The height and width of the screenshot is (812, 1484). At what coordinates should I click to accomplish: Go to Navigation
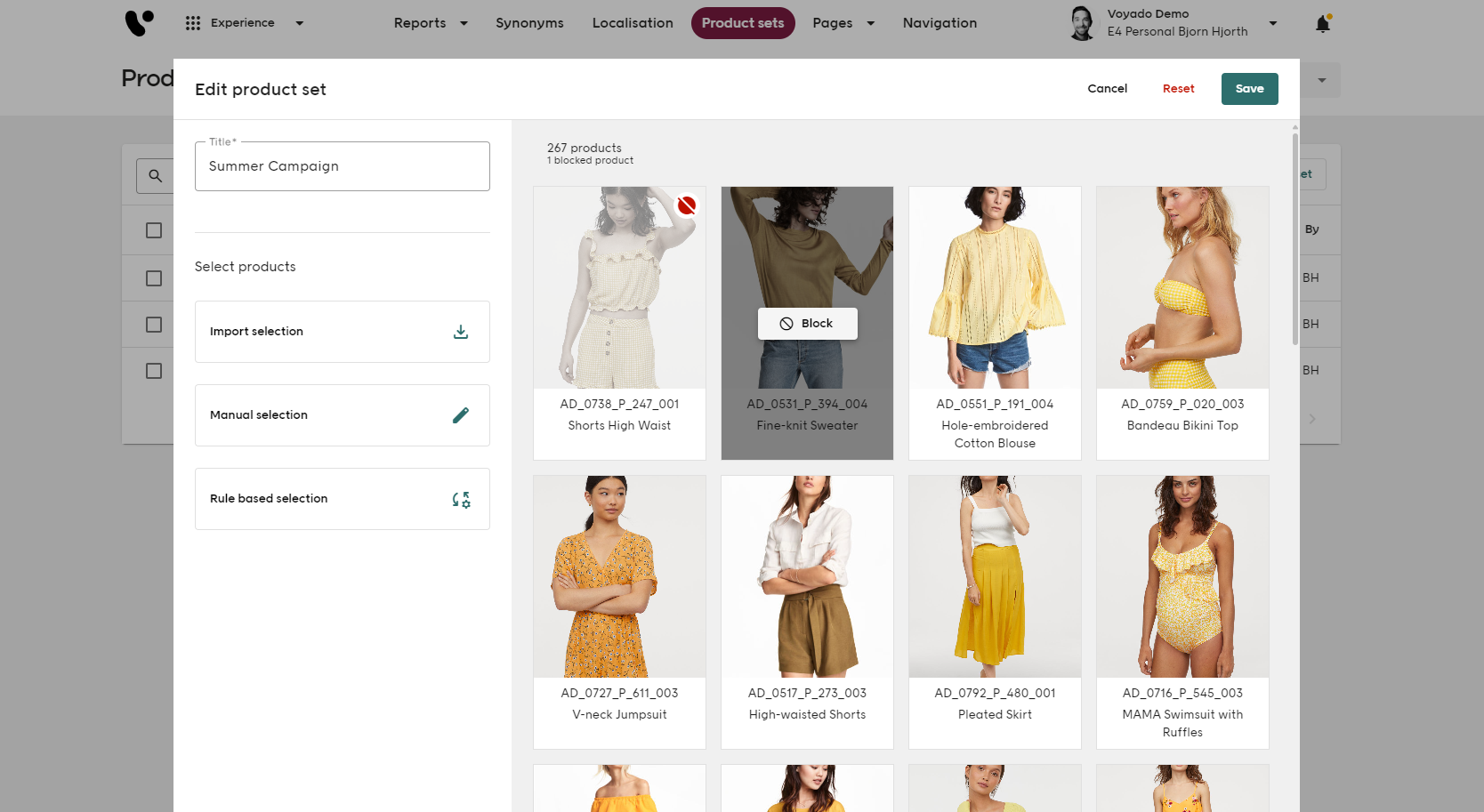click(940, 23)
